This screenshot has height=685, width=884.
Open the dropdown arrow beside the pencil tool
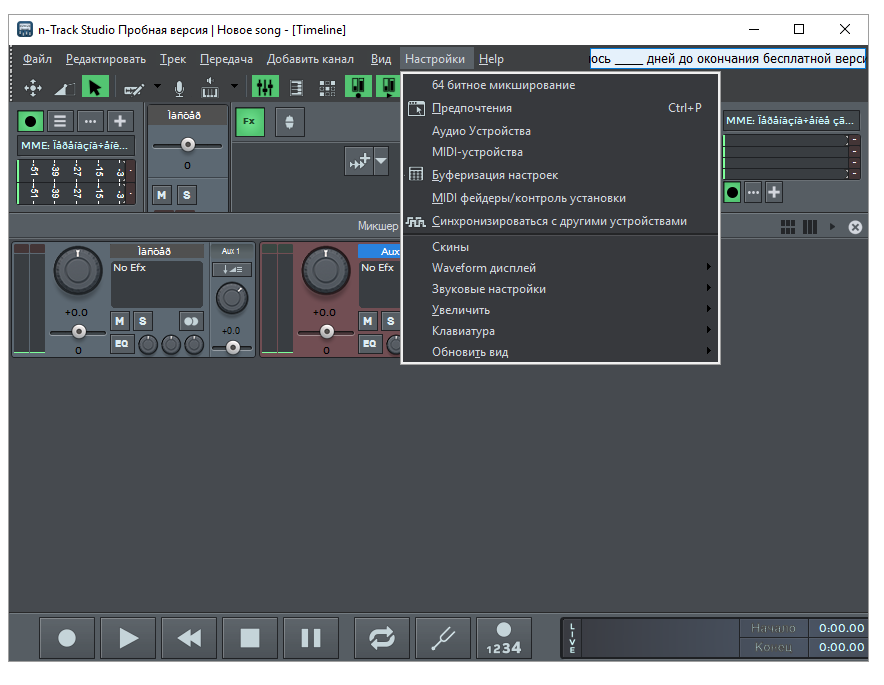tap(157, 87)
